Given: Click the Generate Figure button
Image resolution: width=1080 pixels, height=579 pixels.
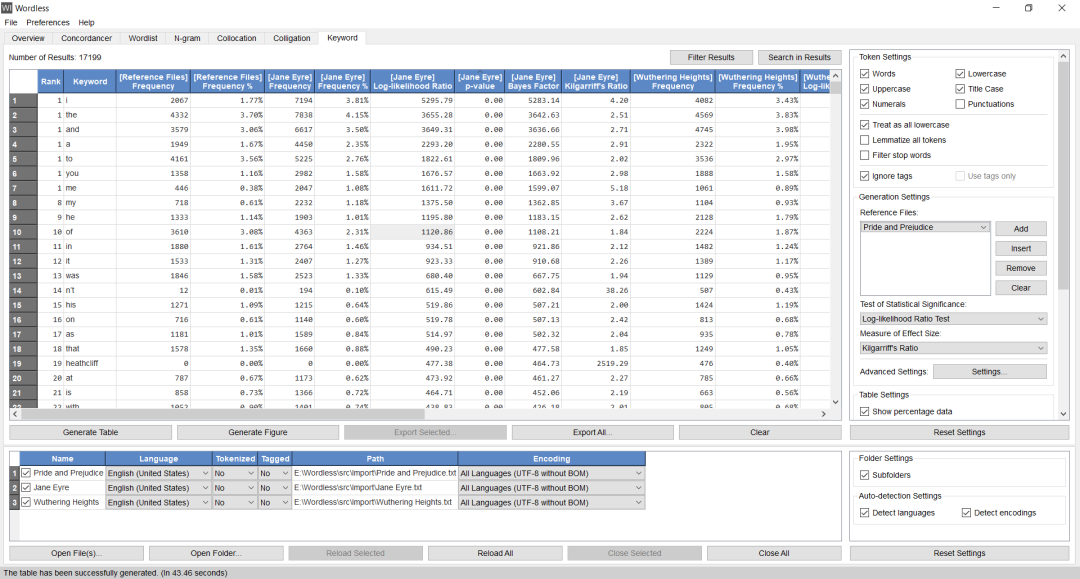Looking at the screenshot, I should pos(258,432).
